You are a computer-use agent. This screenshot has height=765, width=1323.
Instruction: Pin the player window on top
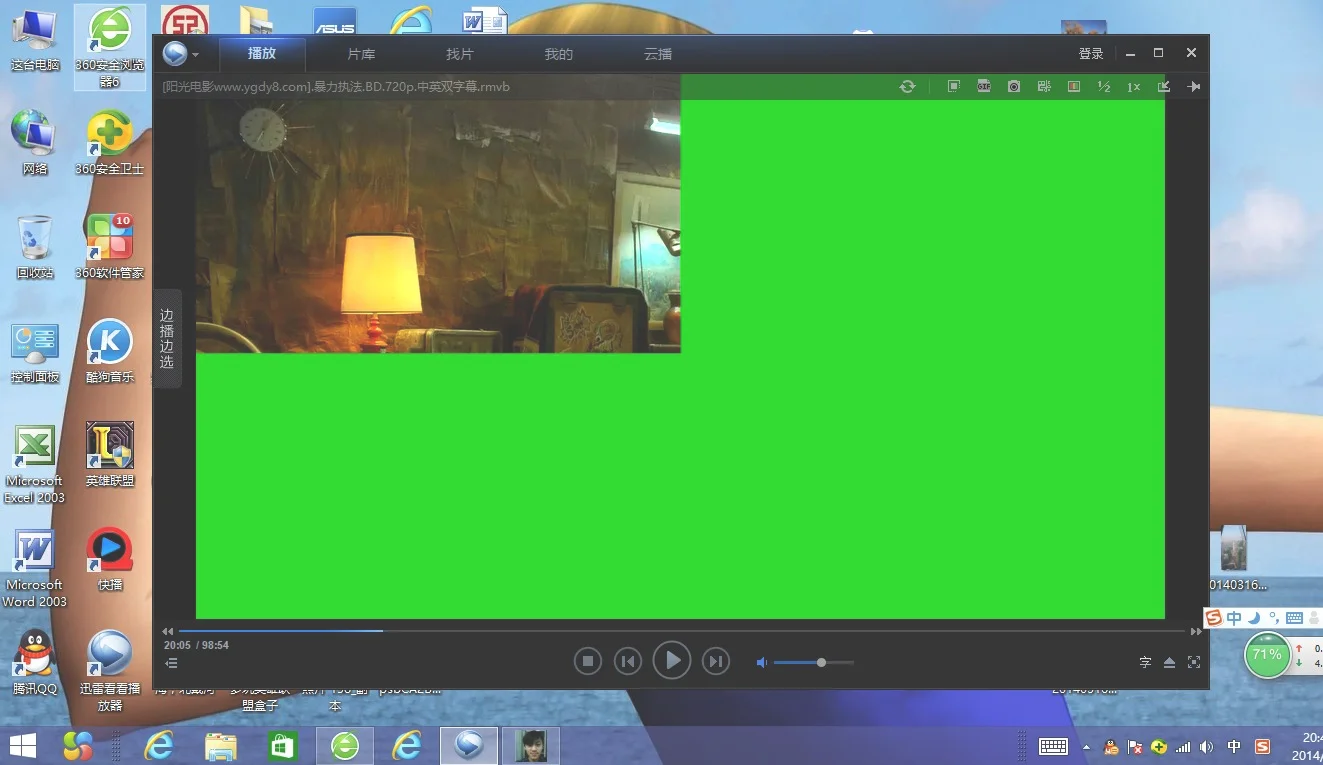pyautogui.click(x=1194, y=87)
